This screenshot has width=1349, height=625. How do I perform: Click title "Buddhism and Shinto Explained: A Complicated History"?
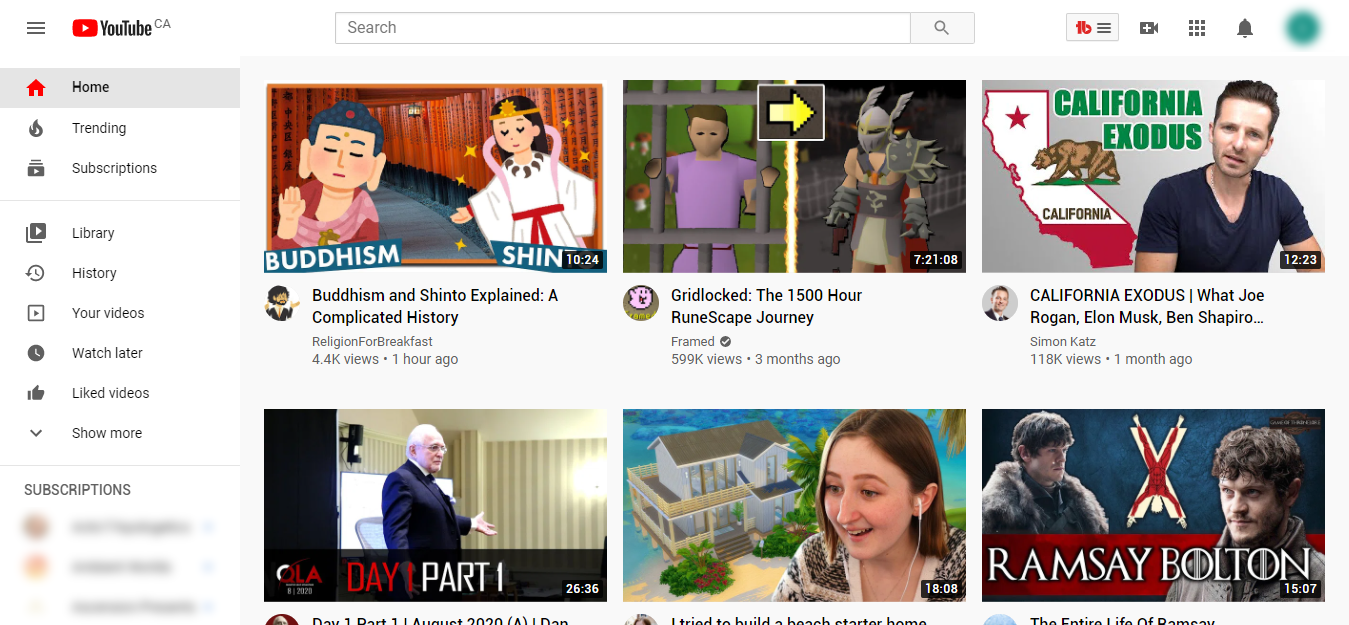point(435,306)
